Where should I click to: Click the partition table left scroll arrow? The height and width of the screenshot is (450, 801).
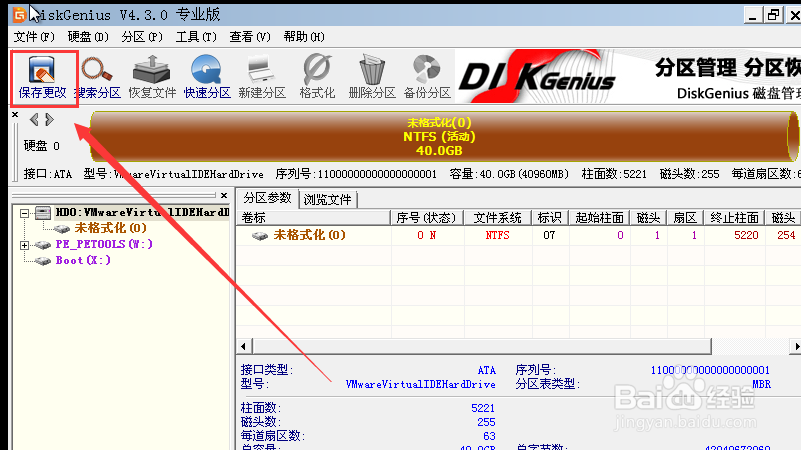click(x=243, y=346)
